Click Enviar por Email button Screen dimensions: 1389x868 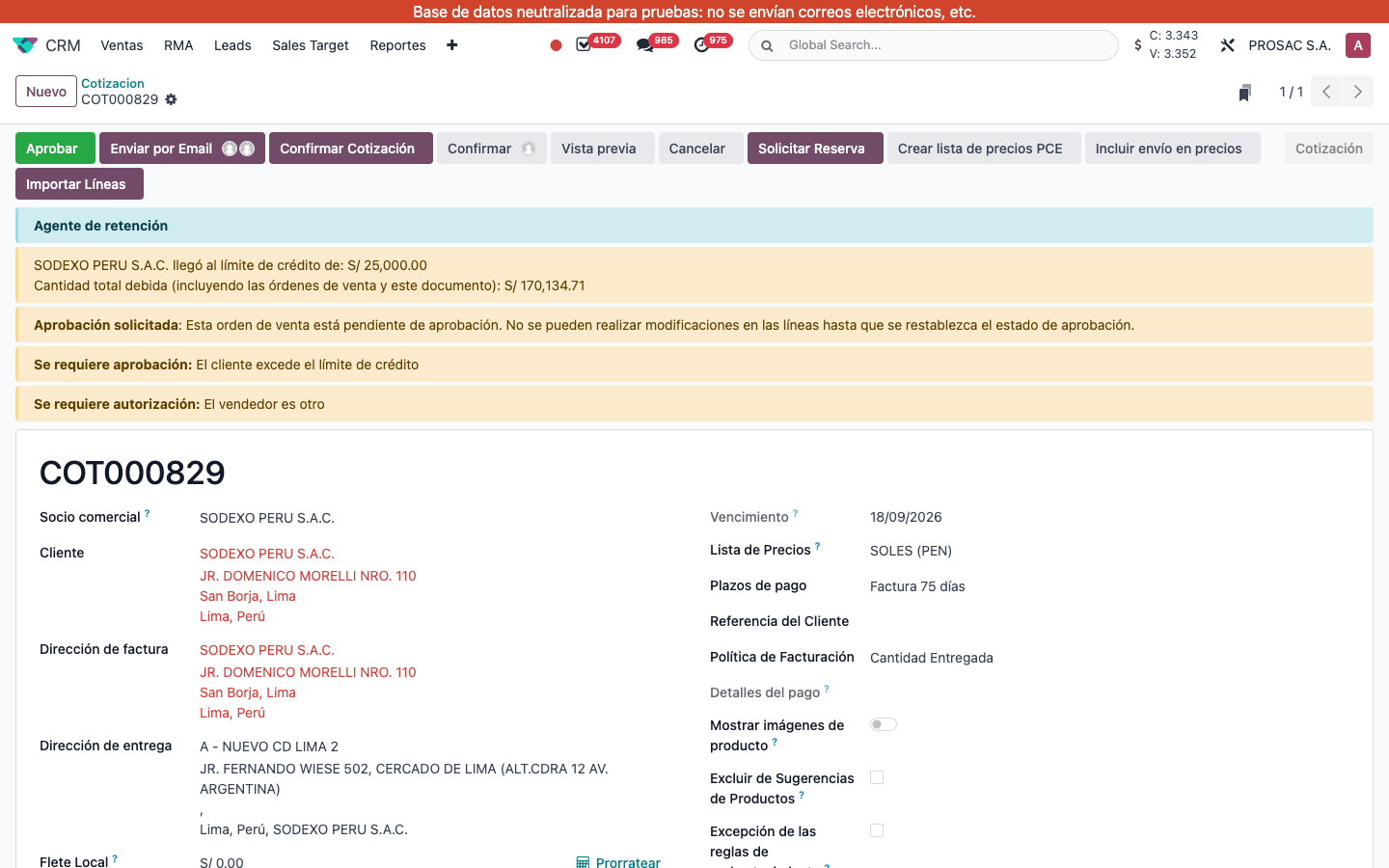pos(182,149)
